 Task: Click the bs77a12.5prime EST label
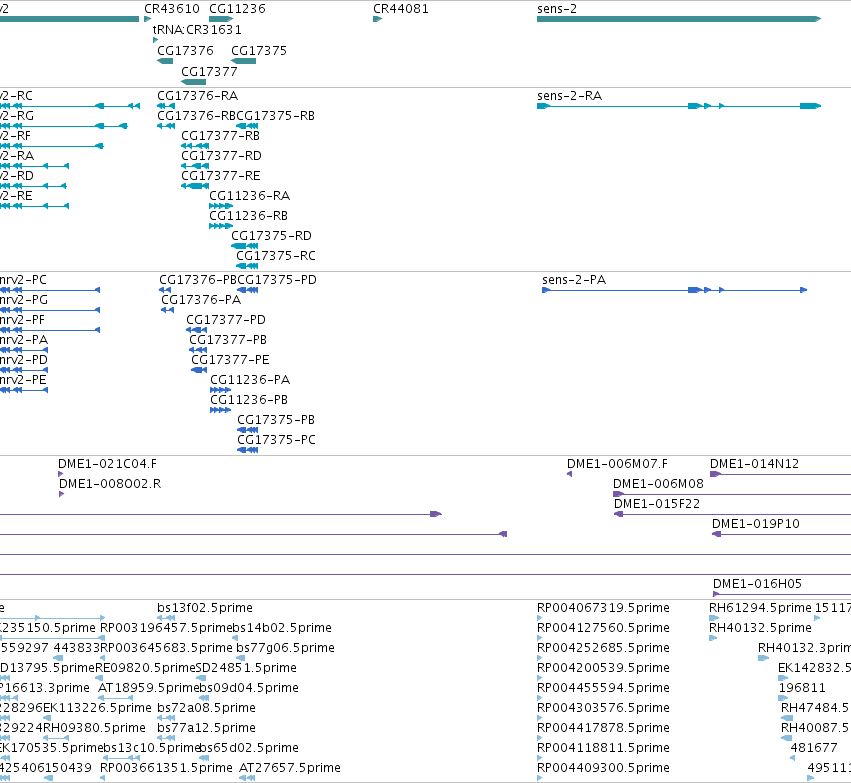coord(206,727)
